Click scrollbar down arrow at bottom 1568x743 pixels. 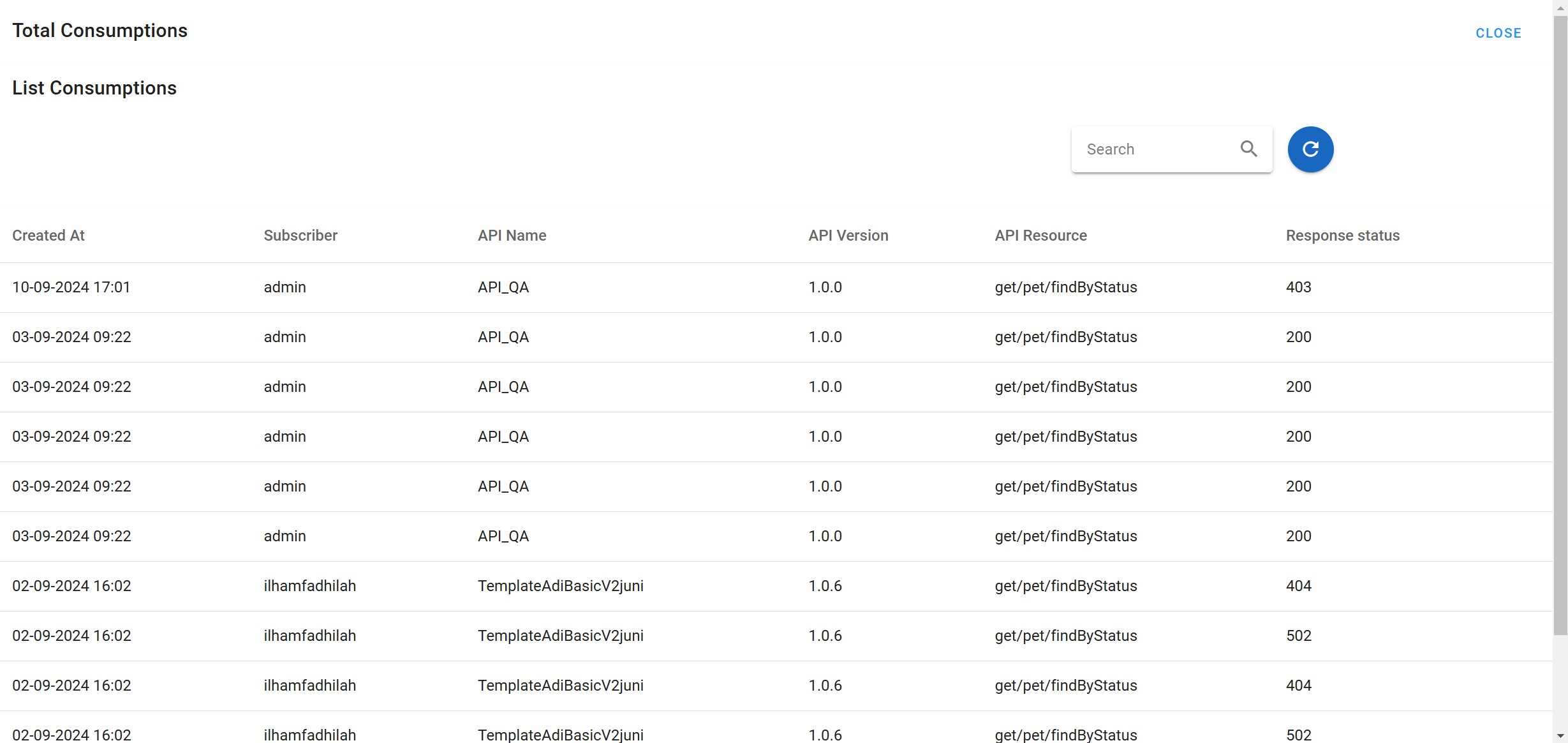coord(1560,737)
